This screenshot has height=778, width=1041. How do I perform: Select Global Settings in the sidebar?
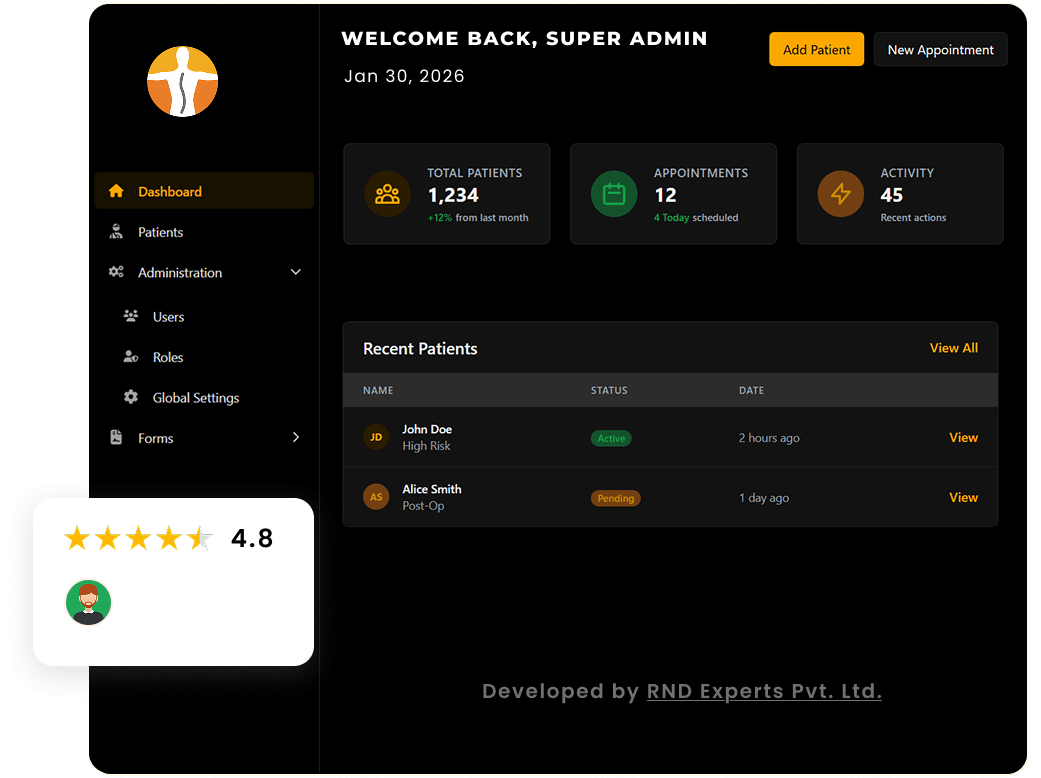(195, 398)
